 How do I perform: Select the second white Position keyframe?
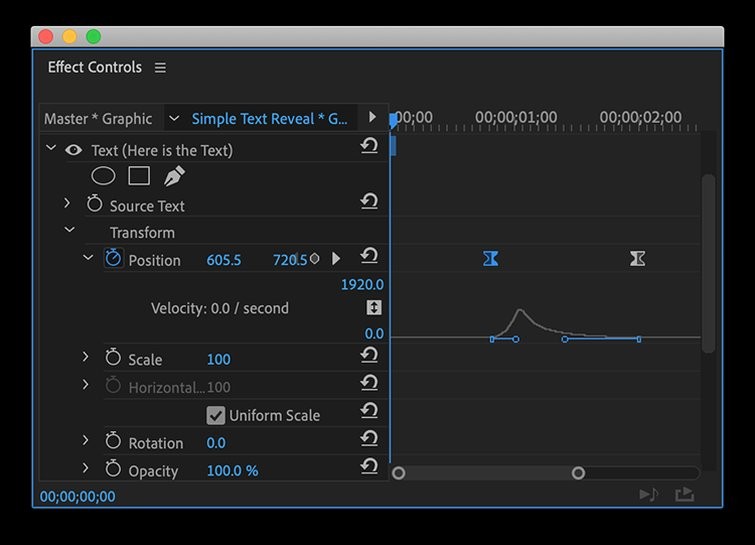tap(638, 259)
